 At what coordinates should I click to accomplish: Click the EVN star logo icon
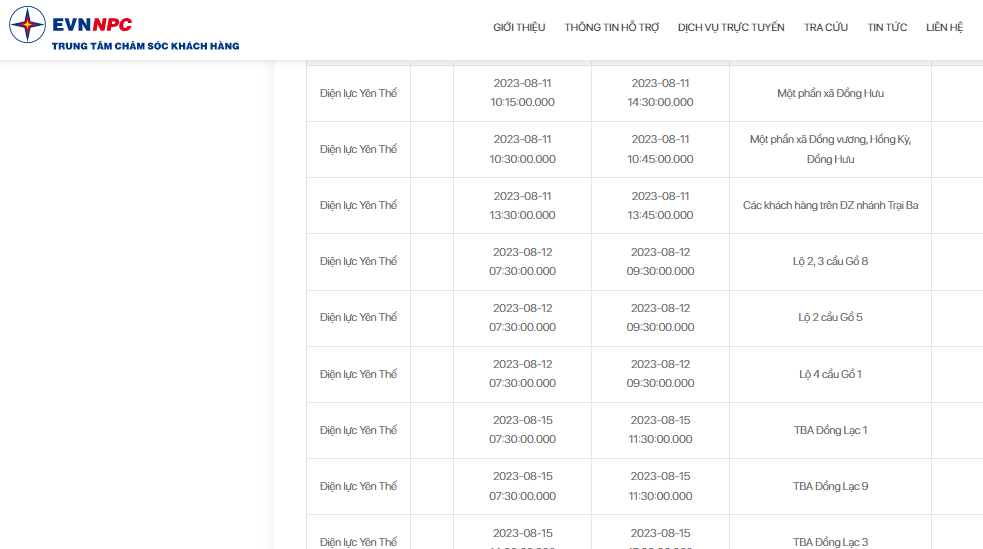27,24
